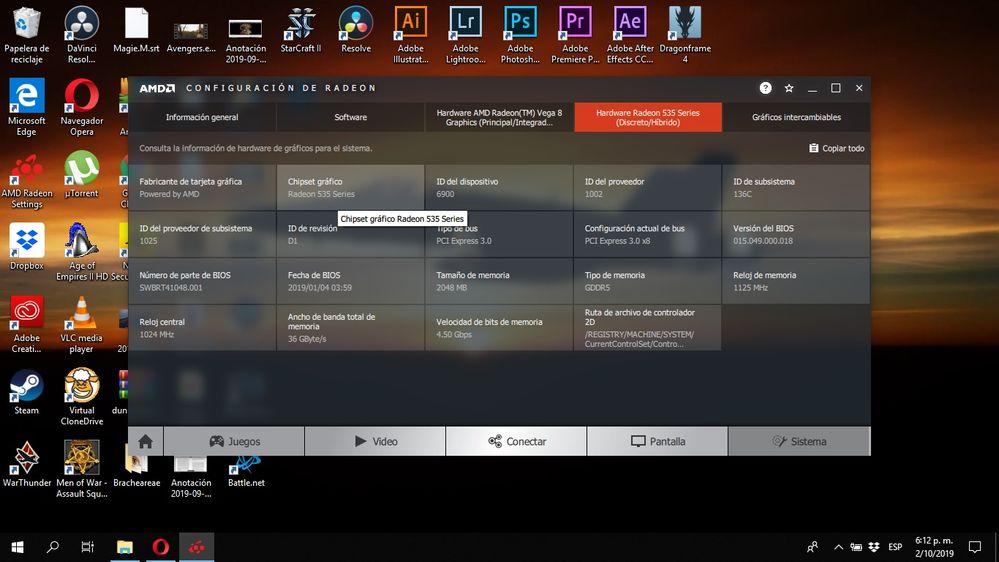
Task: Select Age of Empires II HD desktop icon
Action: [82, 252]
